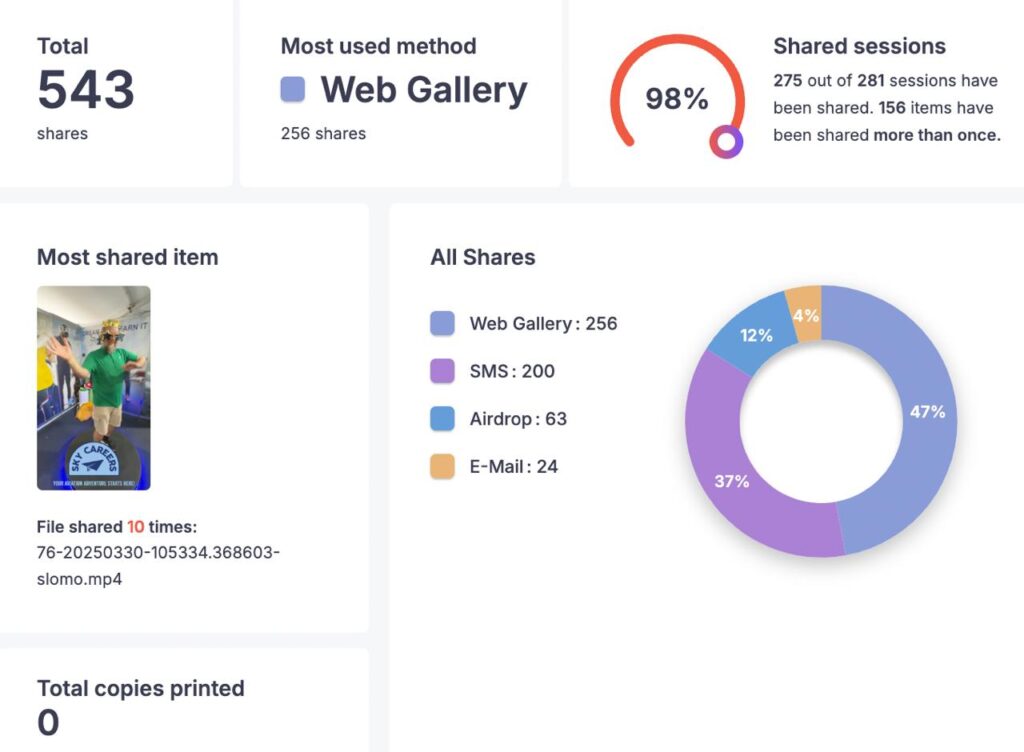This screenshot has width=1024, height=752.
Task: Click the "SMS : 200" legend label
Action: point(512,371)
